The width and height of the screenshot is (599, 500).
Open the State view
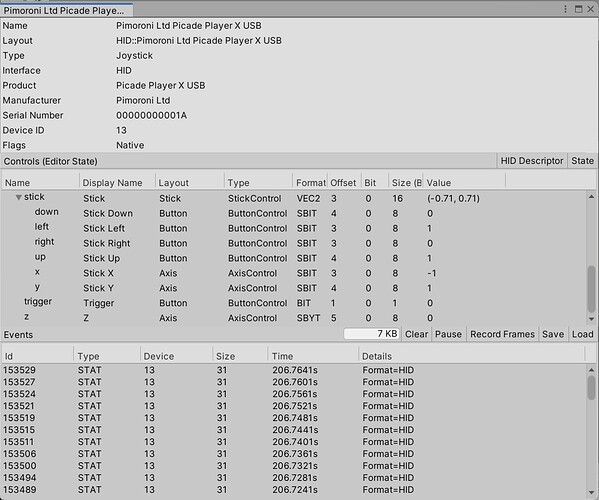pyautogui.click(x=583, y=161)
